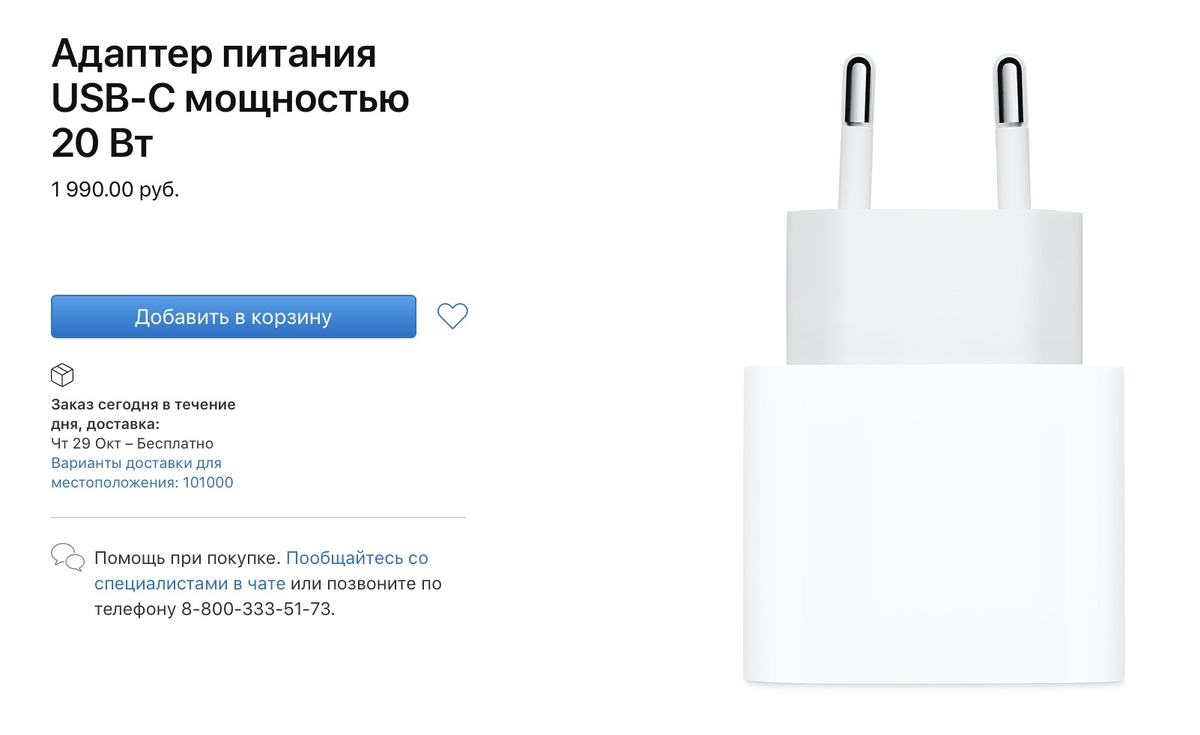Click the right plug prong of the adapter
The height and width of the screenshot is (735, 1200).
point(1014,133)
